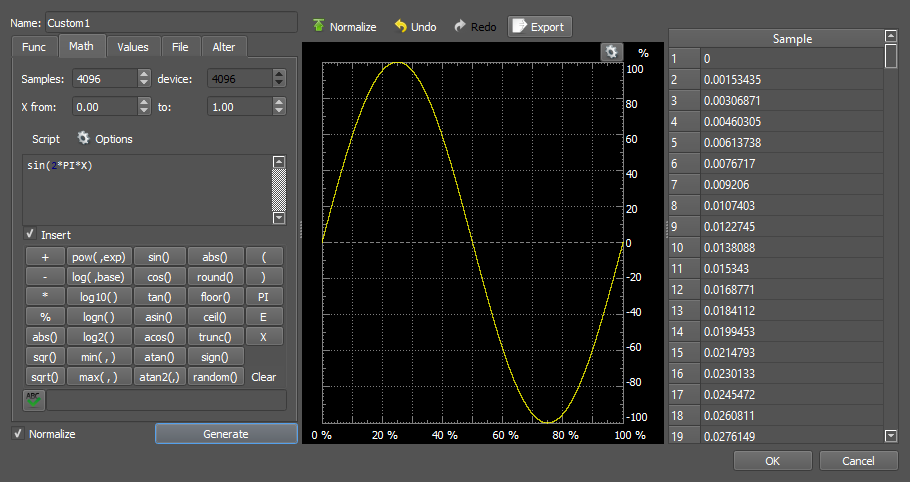The image size is (912, 484).
Task: Confirm with the OK button
Action: 772,461
